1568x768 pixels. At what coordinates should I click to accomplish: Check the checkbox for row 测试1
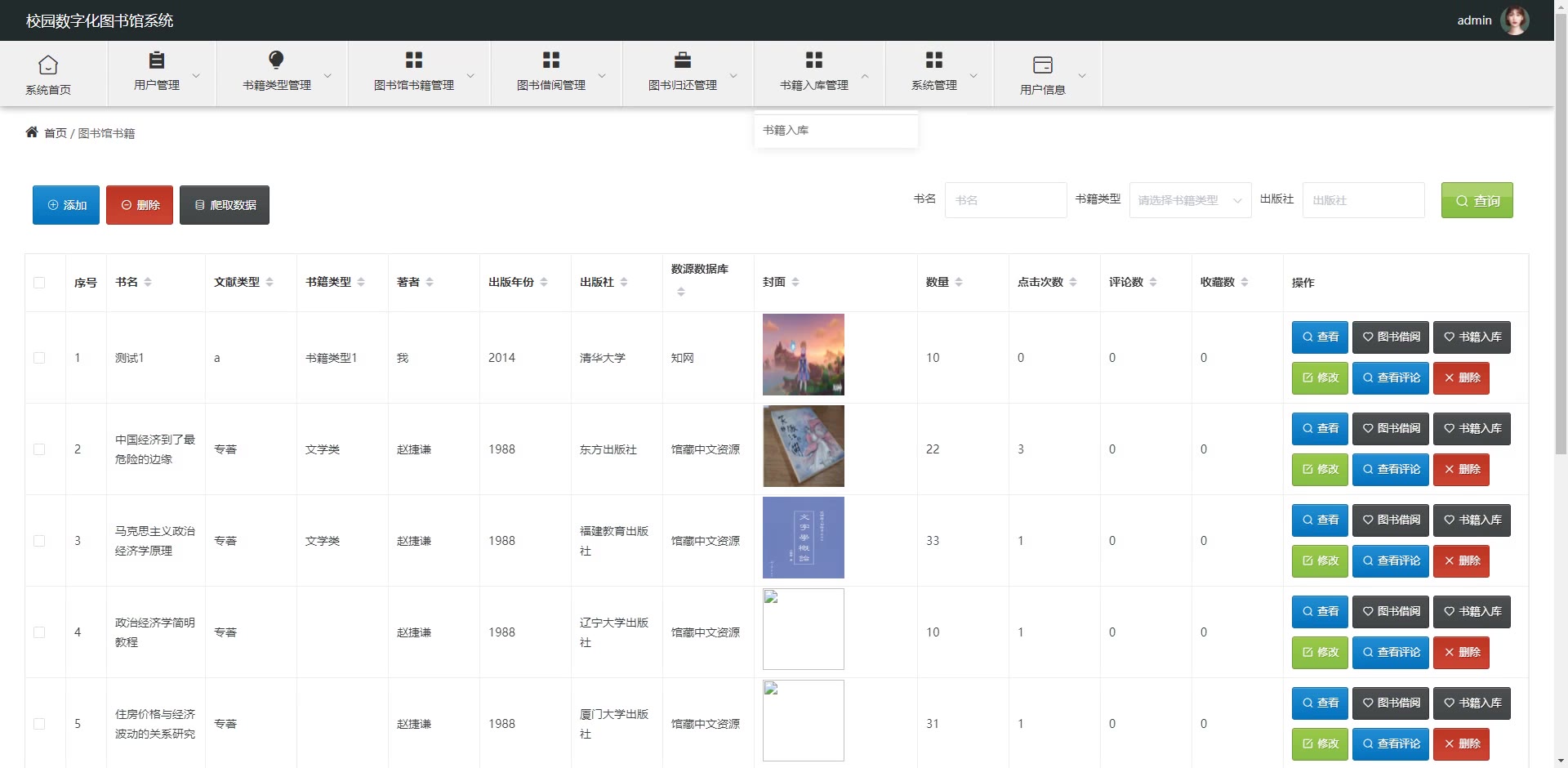[39, 358]
